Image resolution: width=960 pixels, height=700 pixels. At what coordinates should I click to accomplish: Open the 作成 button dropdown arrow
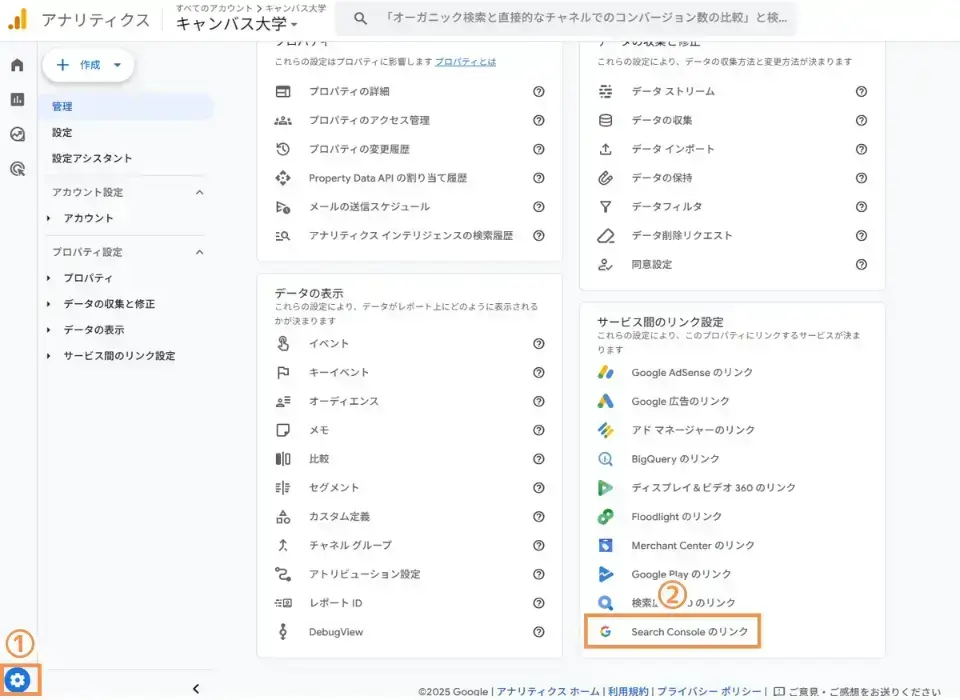(115, 64)
